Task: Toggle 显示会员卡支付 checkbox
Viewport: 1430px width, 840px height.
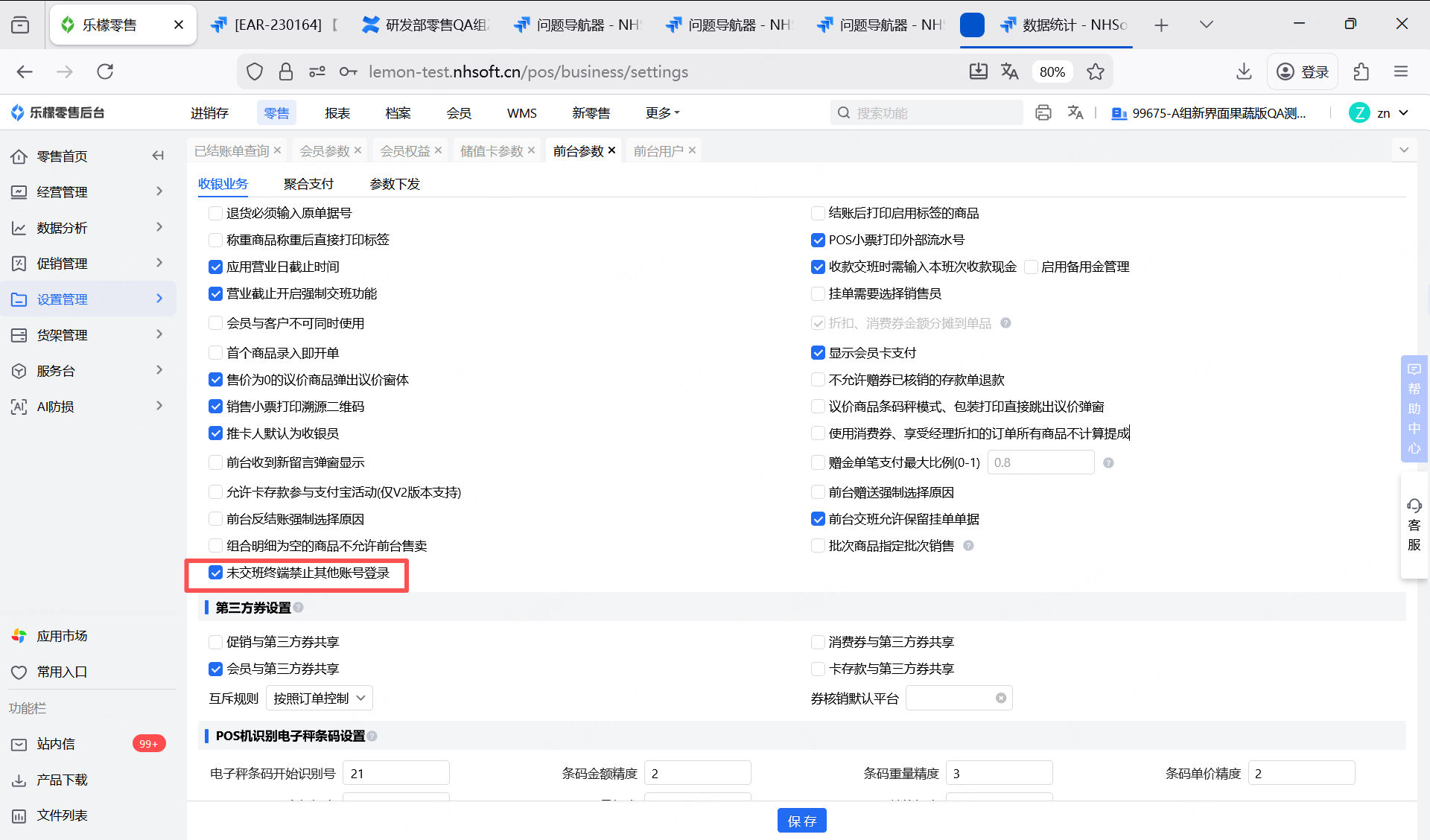Action: pyautogui.click(x=818, y=353)
